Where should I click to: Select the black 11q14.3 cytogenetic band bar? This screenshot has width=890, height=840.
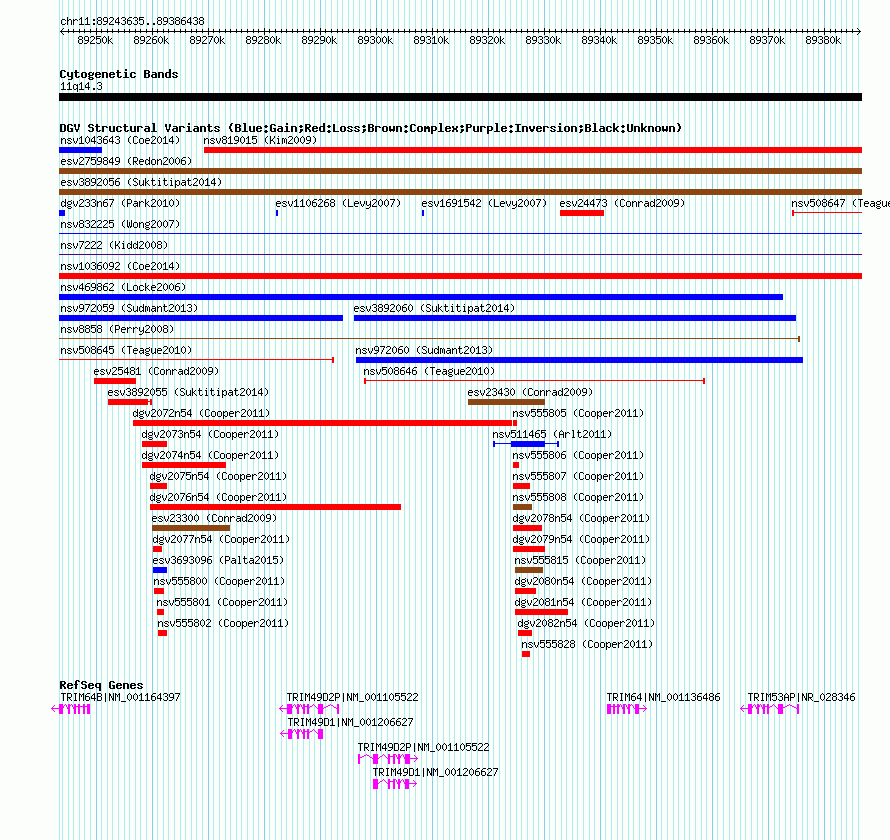[x=460, y=97]
